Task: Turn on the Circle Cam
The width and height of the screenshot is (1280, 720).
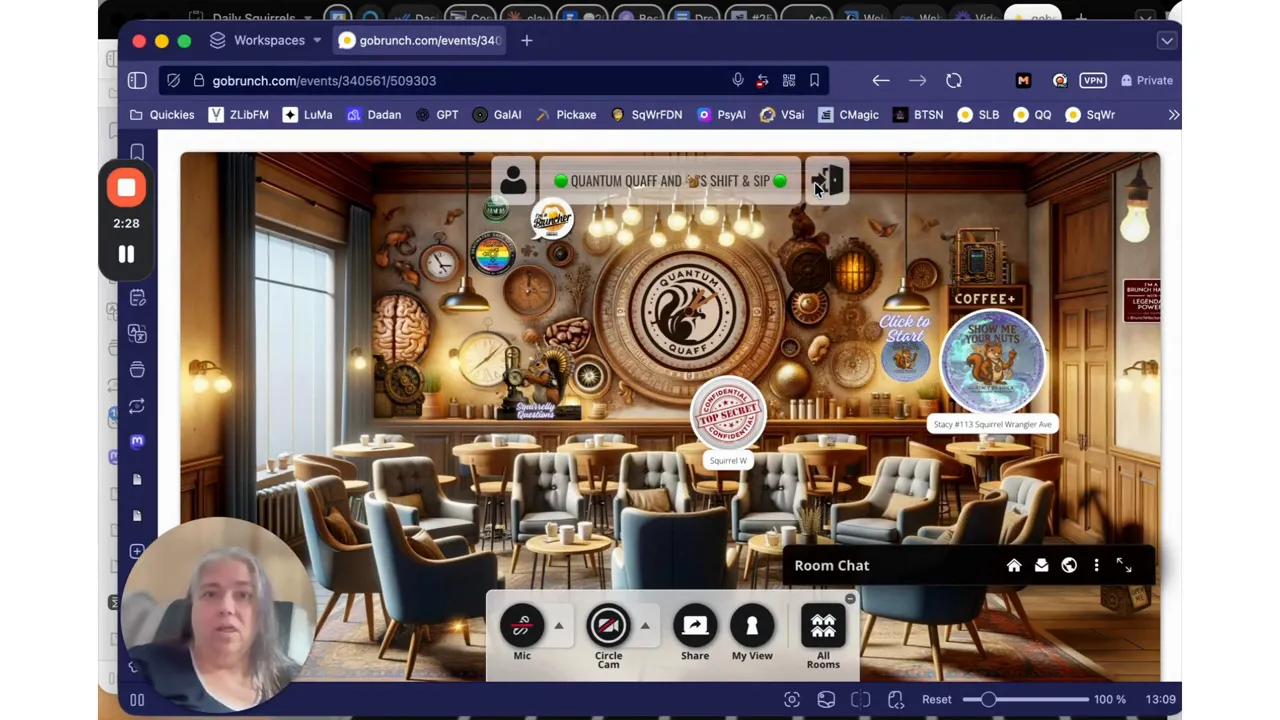Action: tap(608, 626)
